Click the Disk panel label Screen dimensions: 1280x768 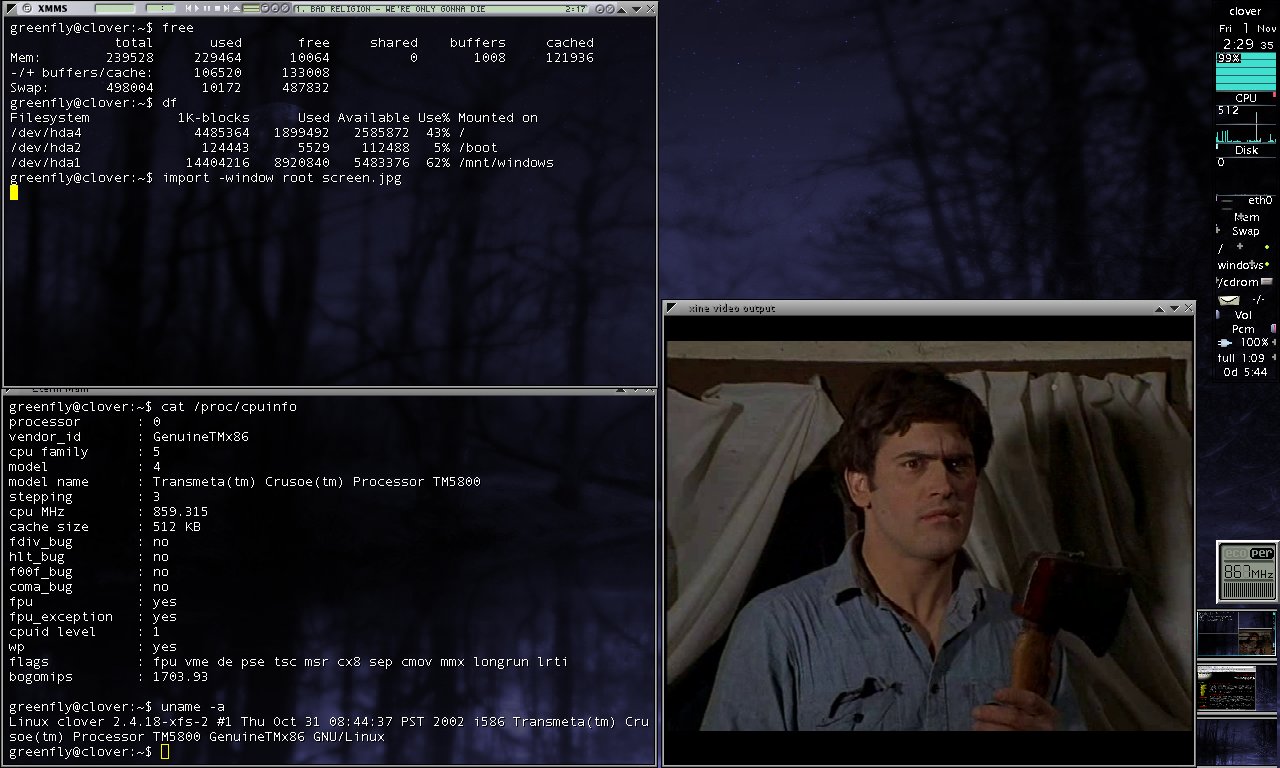point(1246,150)
